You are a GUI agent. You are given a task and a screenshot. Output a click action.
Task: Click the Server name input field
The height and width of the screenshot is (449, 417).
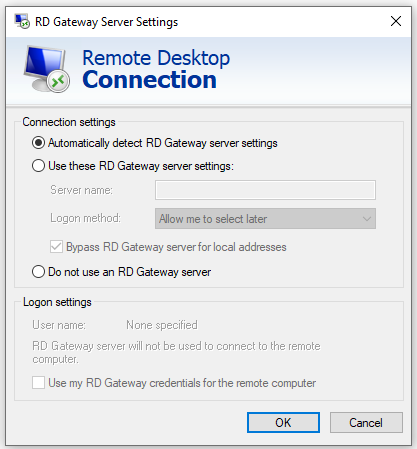265,190
